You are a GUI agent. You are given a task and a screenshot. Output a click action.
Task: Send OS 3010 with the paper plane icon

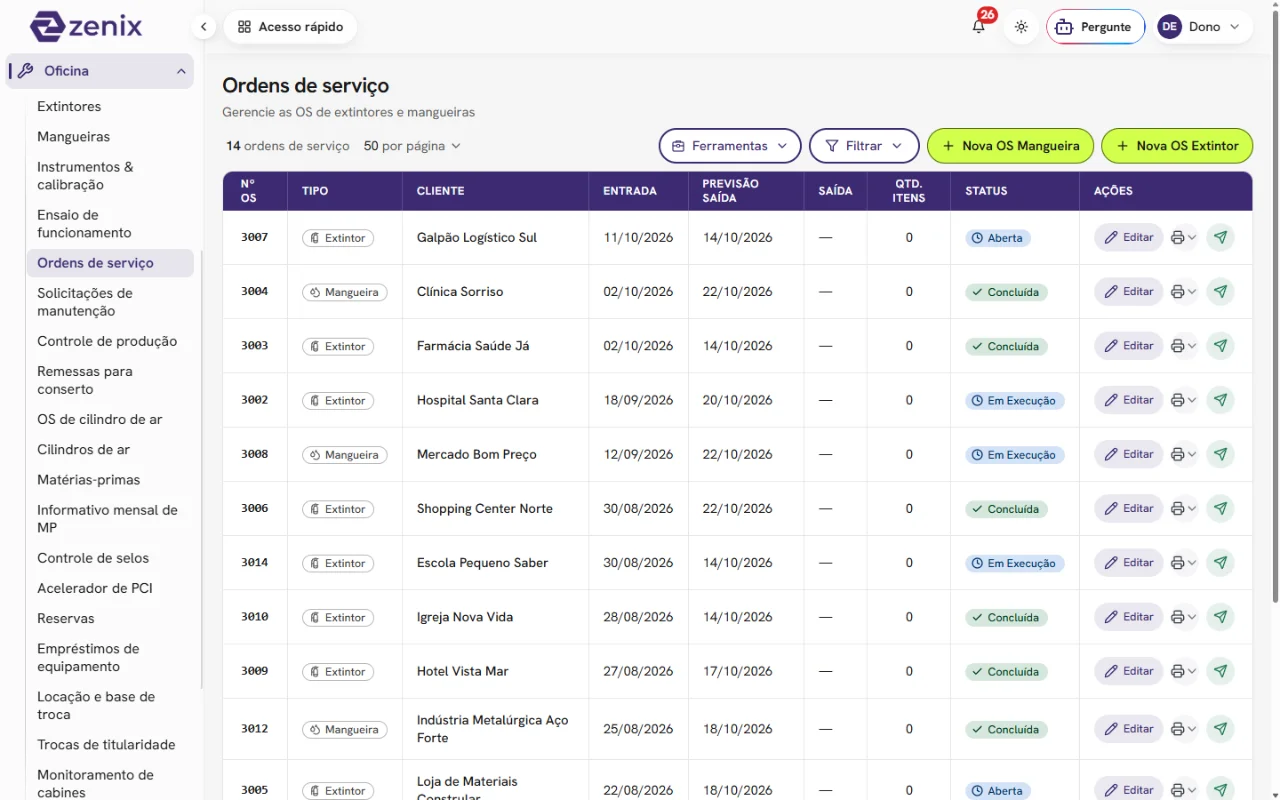1220,617
